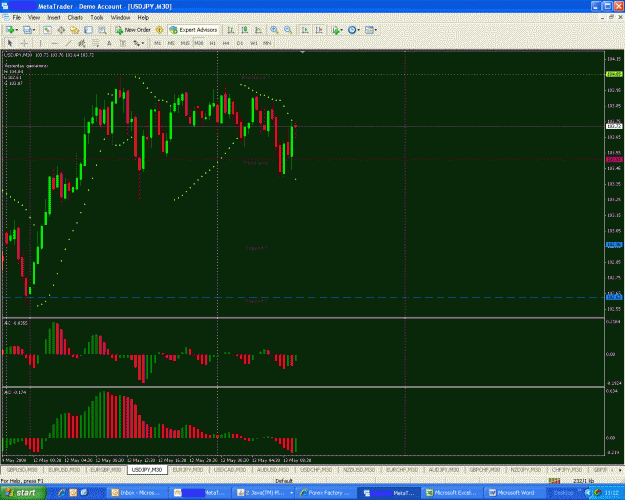The height and width of the screenshot is (500, 625).
Task: Switch chart to Bar Chart icon
Action: click(x=231, y=30)
